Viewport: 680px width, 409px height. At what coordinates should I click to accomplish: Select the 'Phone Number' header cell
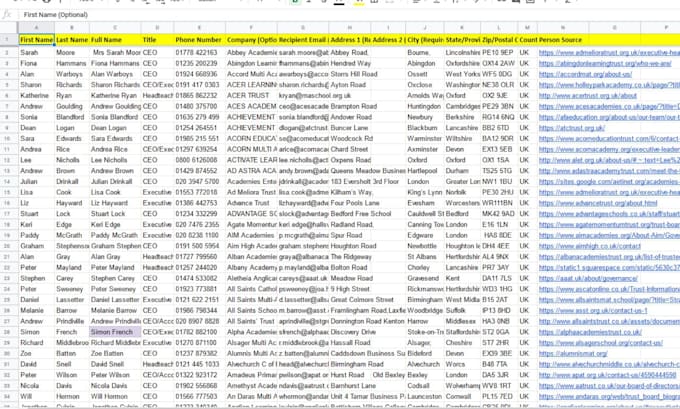coord(199,39)
